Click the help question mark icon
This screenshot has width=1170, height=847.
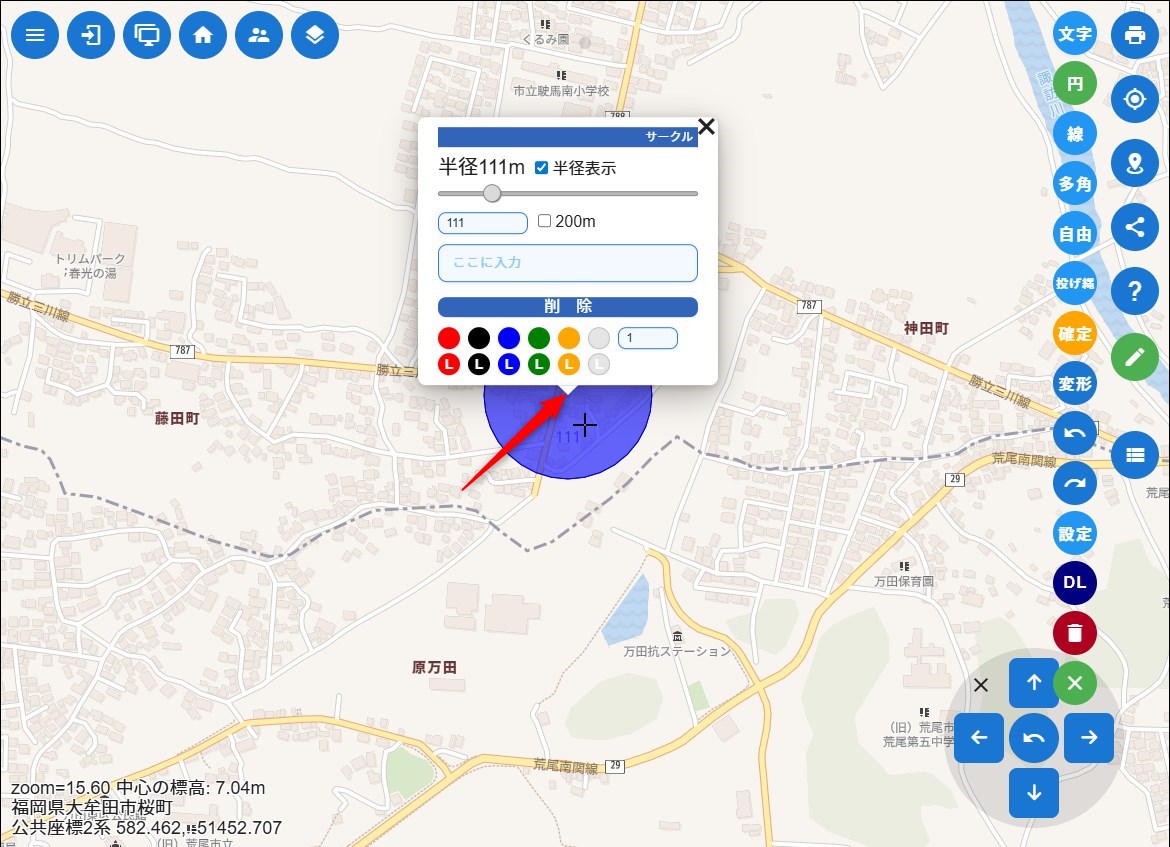[x=1134, y=291]
